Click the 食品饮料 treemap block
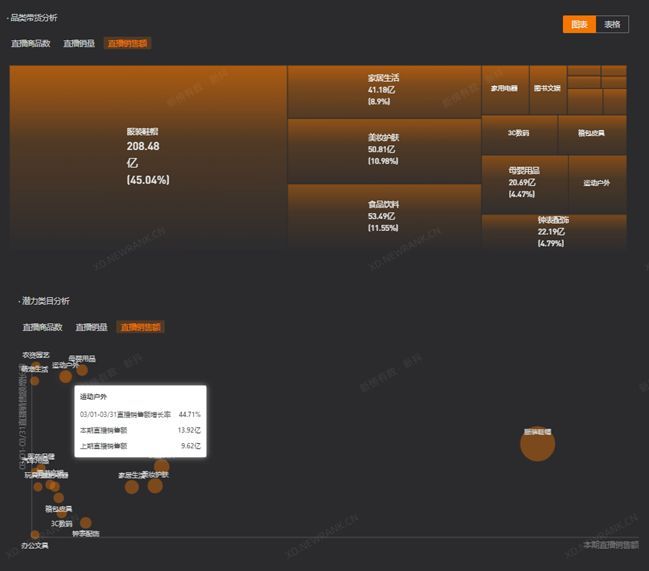The width and height of the screenshot is (649, 571). pos(384,215)
